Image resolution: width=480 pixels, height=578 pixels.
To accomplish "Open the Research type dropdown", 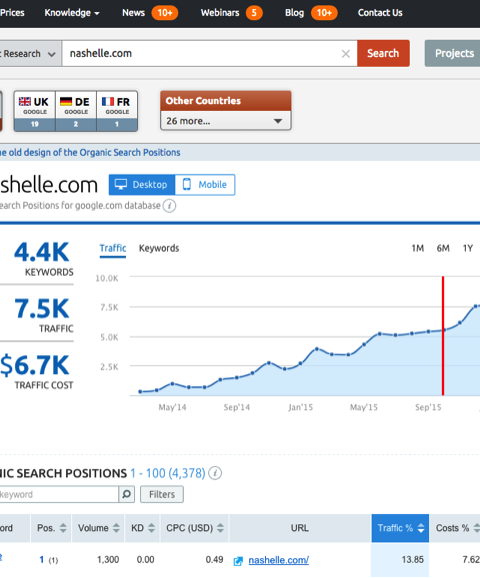I will click(x=31, y=54).
